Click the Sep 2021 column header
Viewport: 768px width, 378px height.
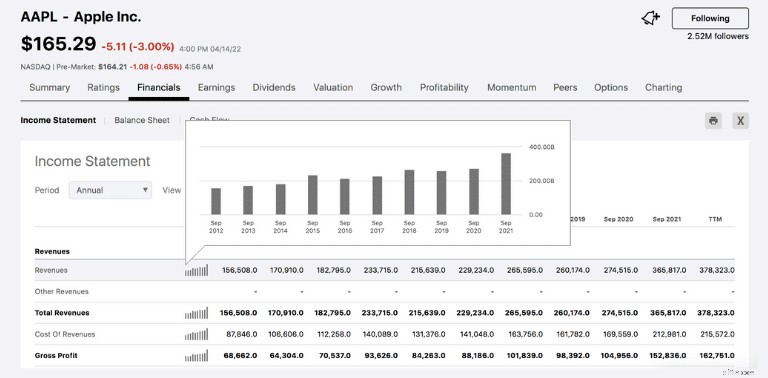(667, 219)
